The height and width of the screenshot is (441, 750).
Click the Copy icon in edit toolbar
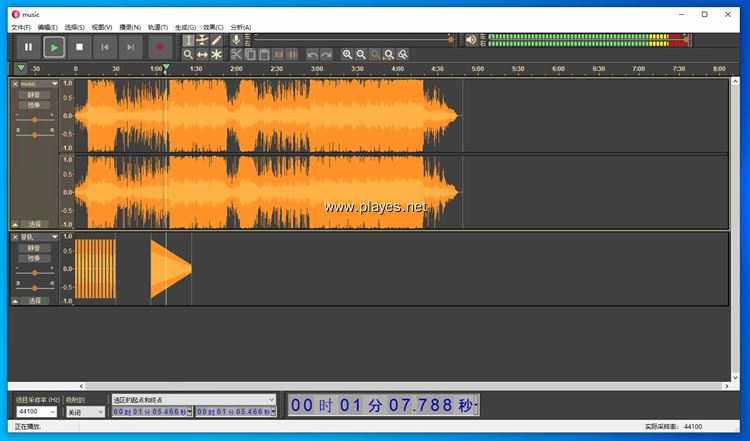click(250, 55)
